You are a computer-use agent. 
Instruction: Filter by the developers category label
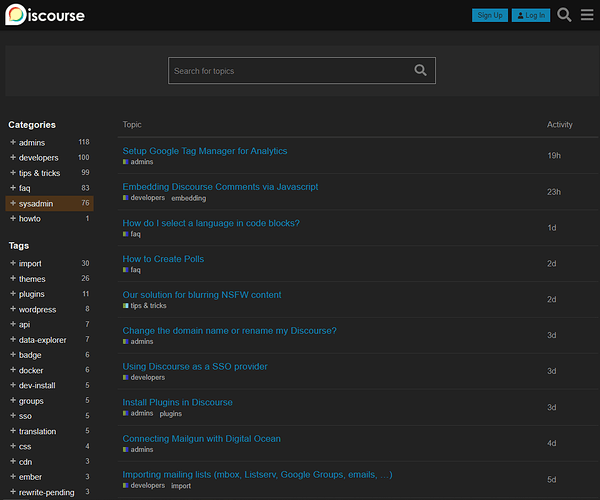pyautogui.click(x=39, y=158)
